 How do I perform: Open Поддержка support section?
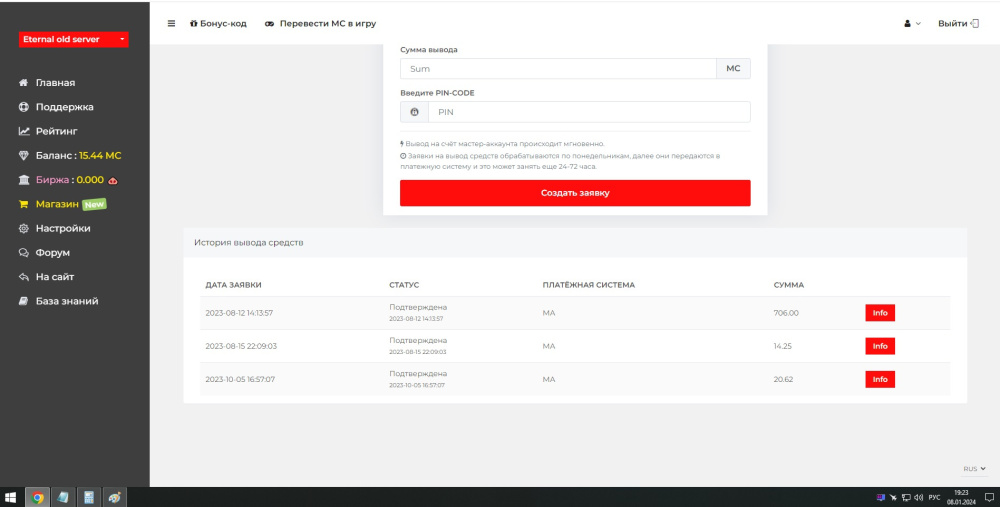[64, 107]
